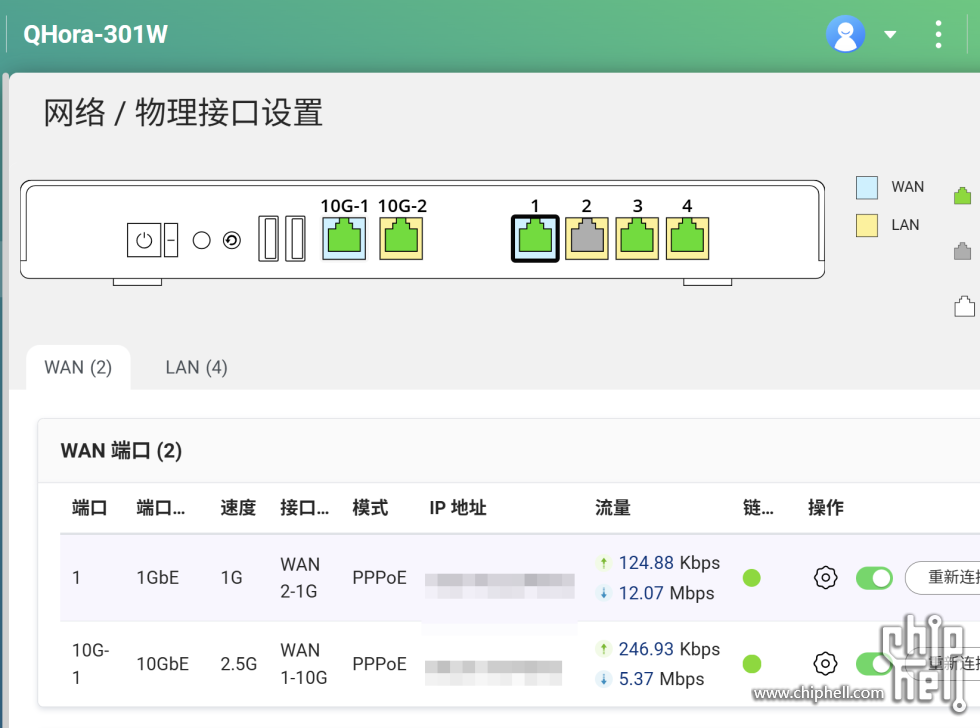Click the white outlined port legend icon

(x=964, y=306)
